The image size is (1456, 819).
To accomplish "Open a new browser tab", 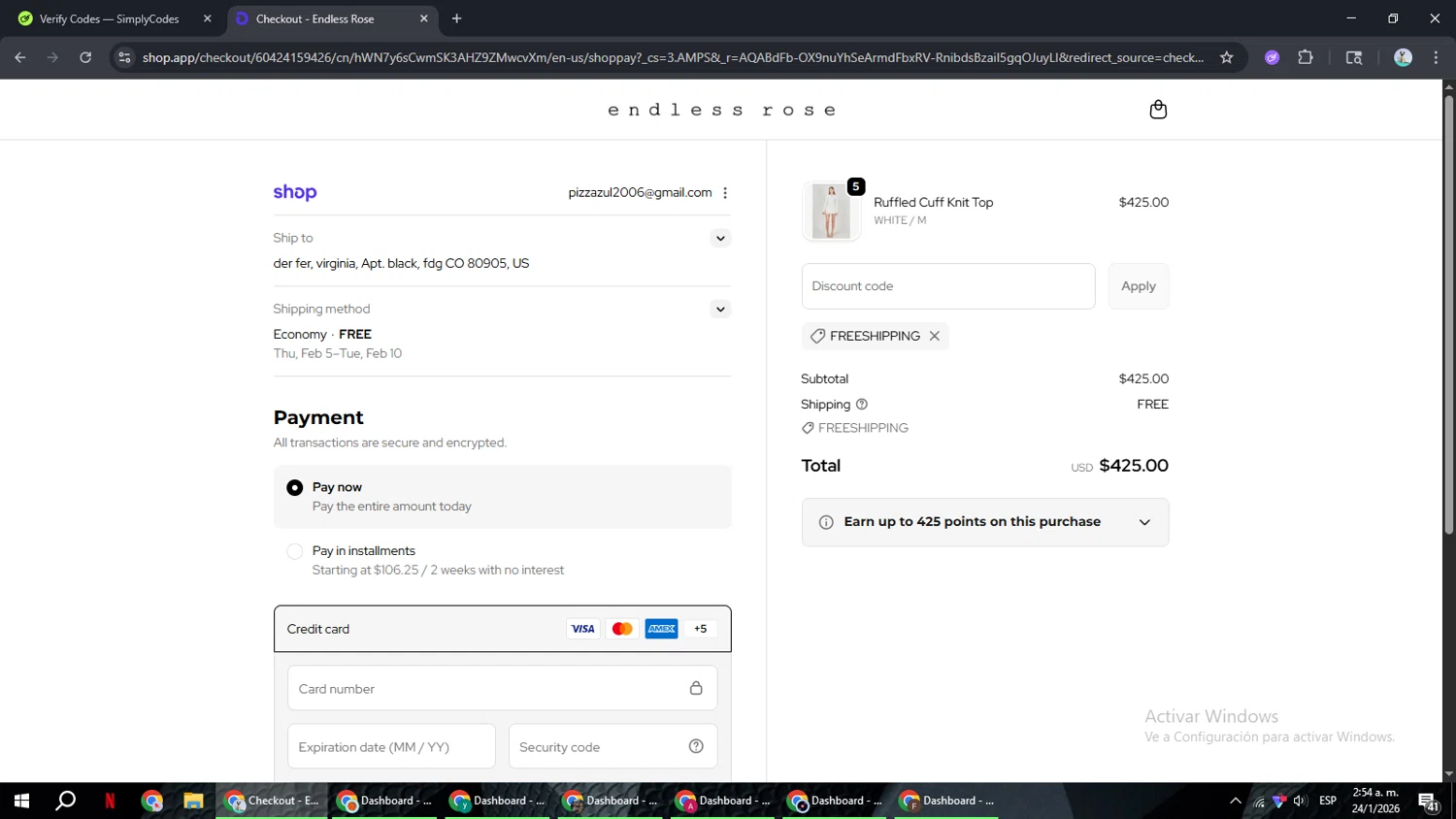I will (457, 18).
